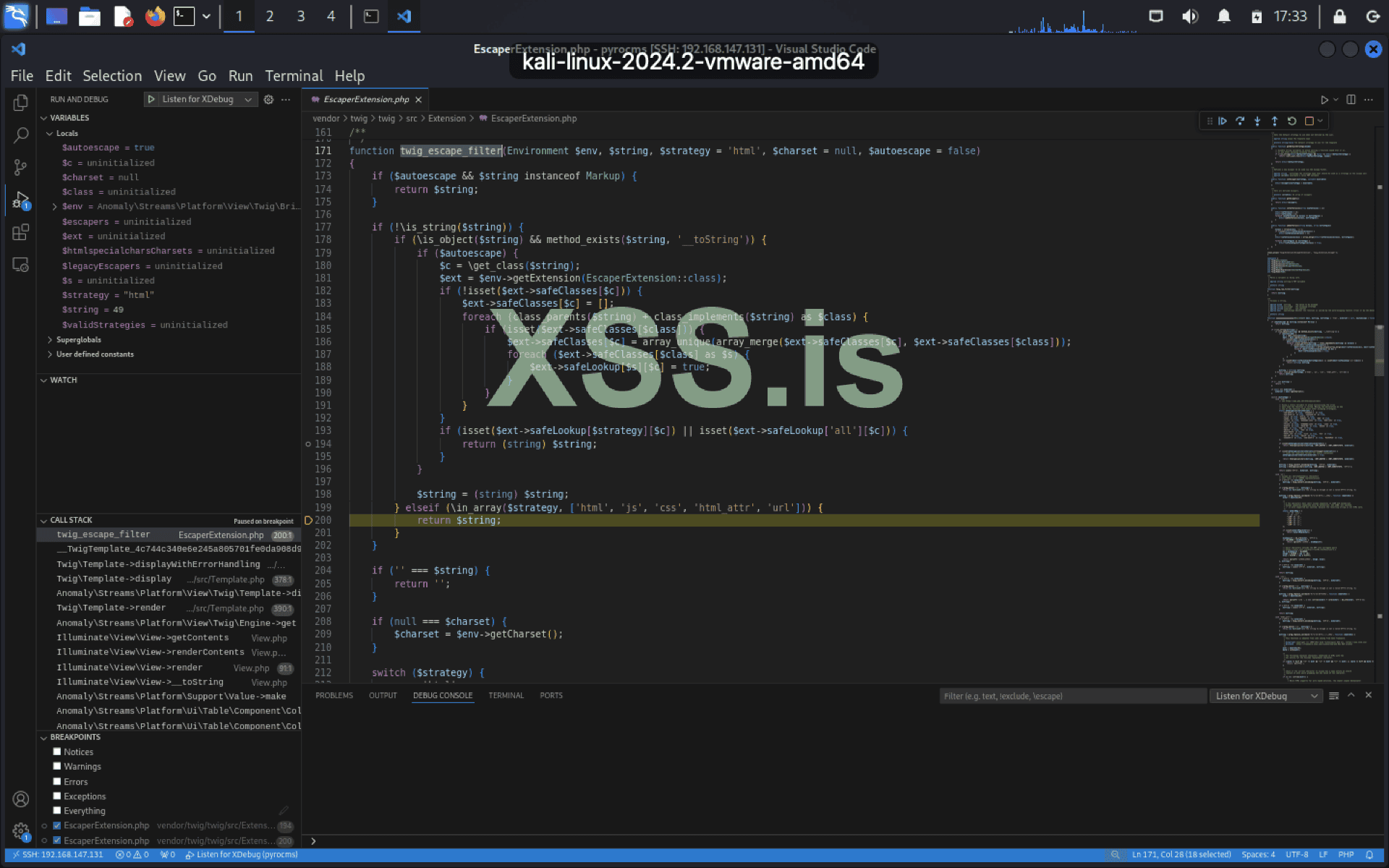1389x868 pixels.
Task: Open the Terminal menu
Action: click(x=293, y=76)
